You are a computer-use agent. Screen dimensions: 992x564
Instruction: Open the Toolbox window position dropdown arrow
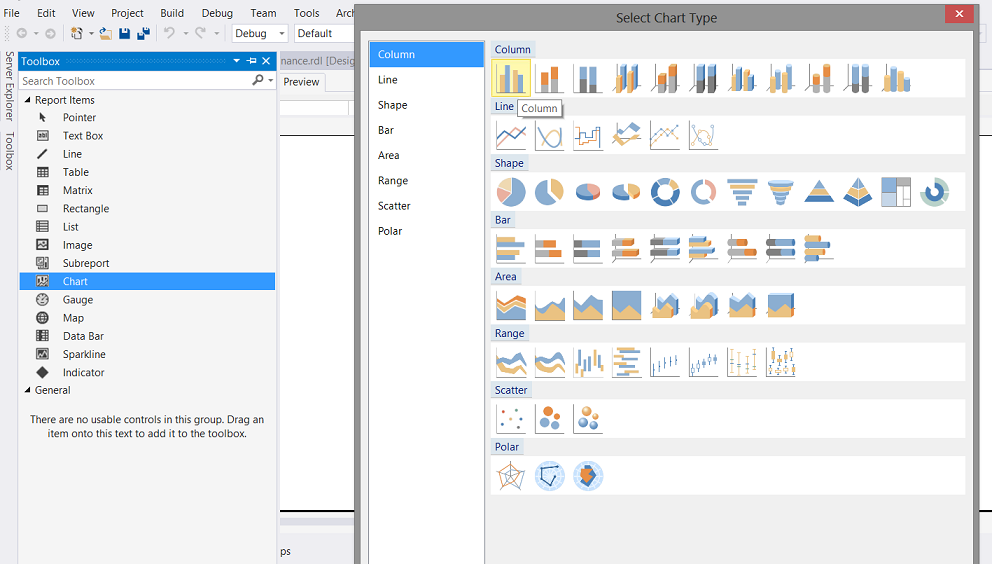click(237, 61)
